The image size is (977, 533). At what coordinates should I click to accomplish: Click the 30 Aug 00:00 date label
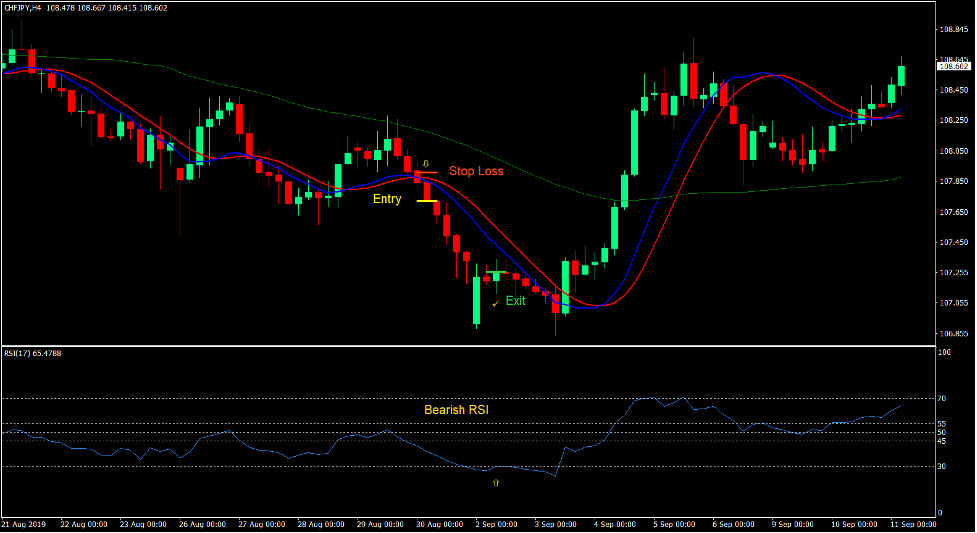click(x=439, y=524)
